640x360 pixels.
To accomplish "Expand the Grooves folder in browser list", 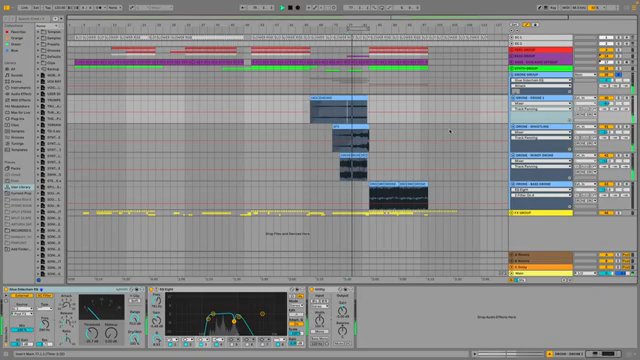I will click(38, 51).
